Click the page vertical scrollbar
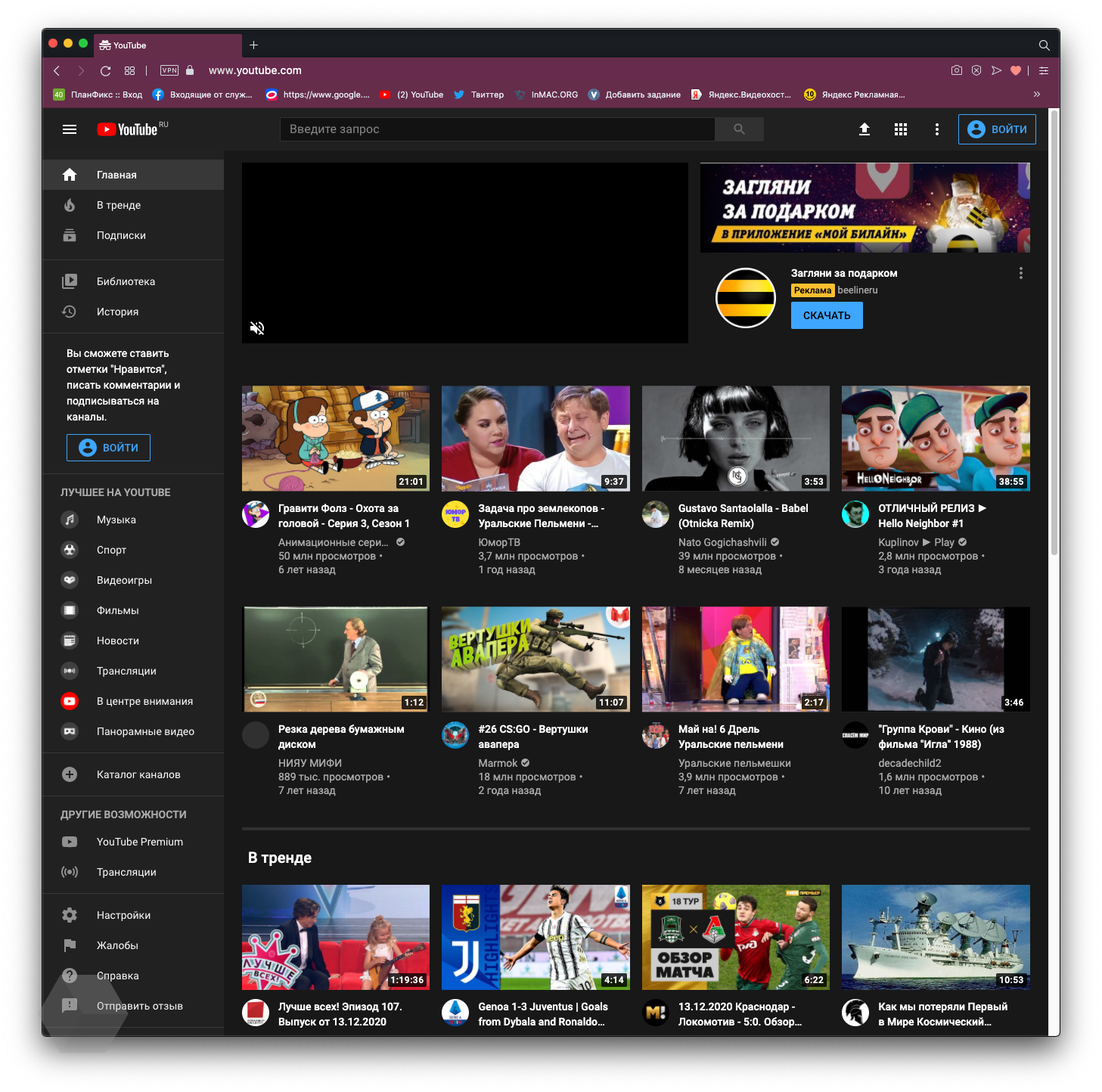This screenshot has width=1102, height=1092. (1054, 333)
